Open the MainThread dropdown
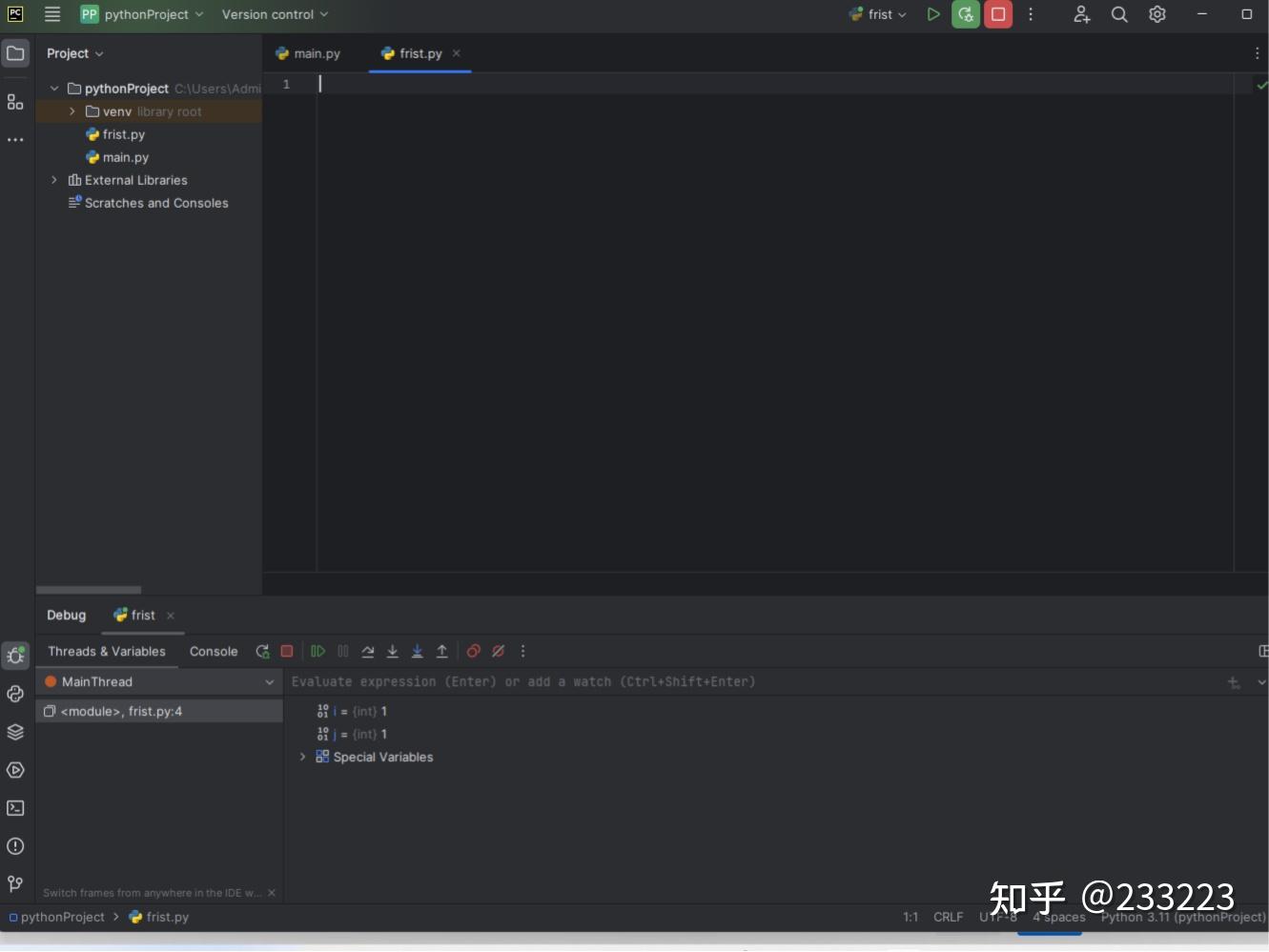1269x952 pixels. (159, 682)
